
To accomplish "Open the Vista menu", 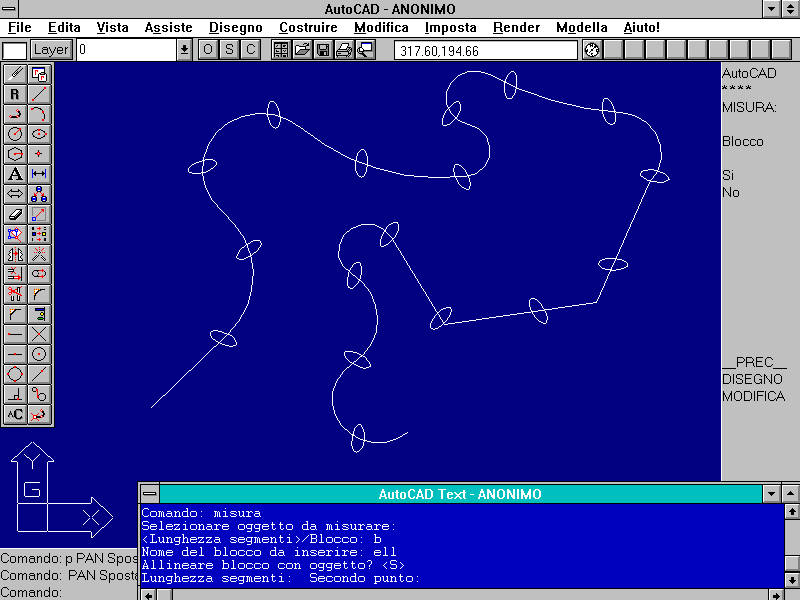I will point(112,28).
